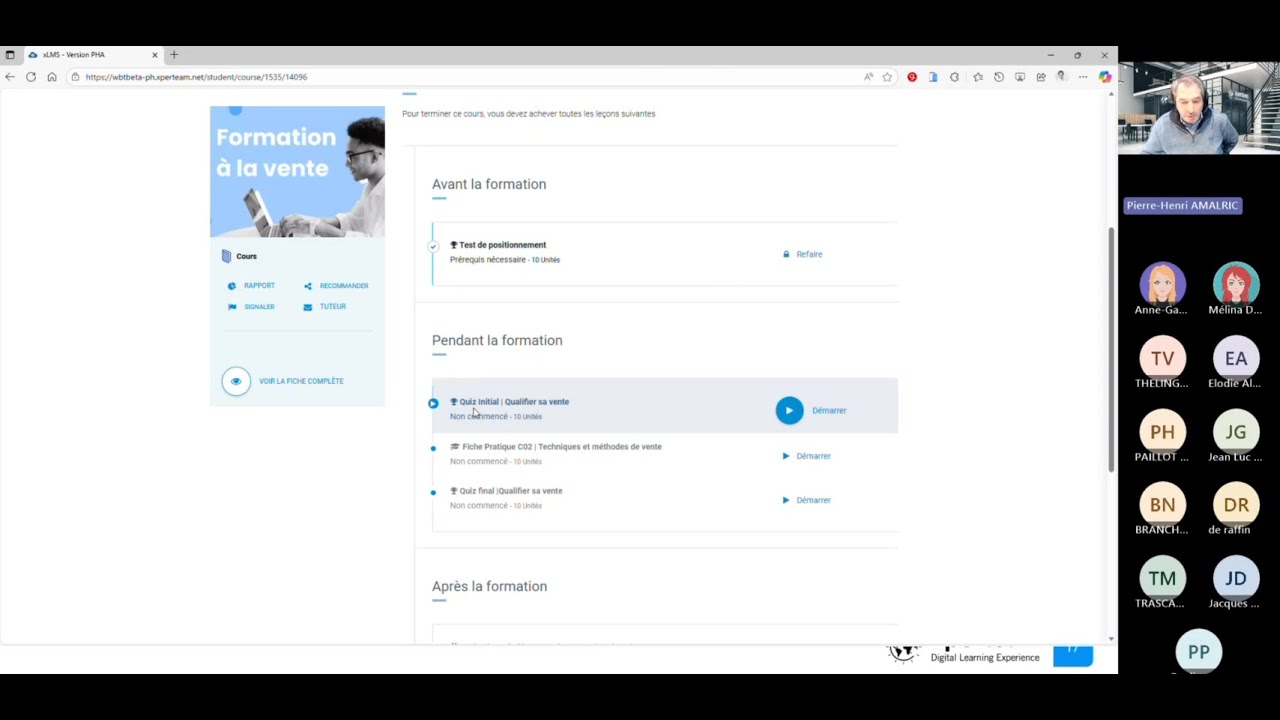Click Démarrer link for Quiz initial
Image resolution: width=1280 pixels, height=720 pixels.
[x=829, y=410]
